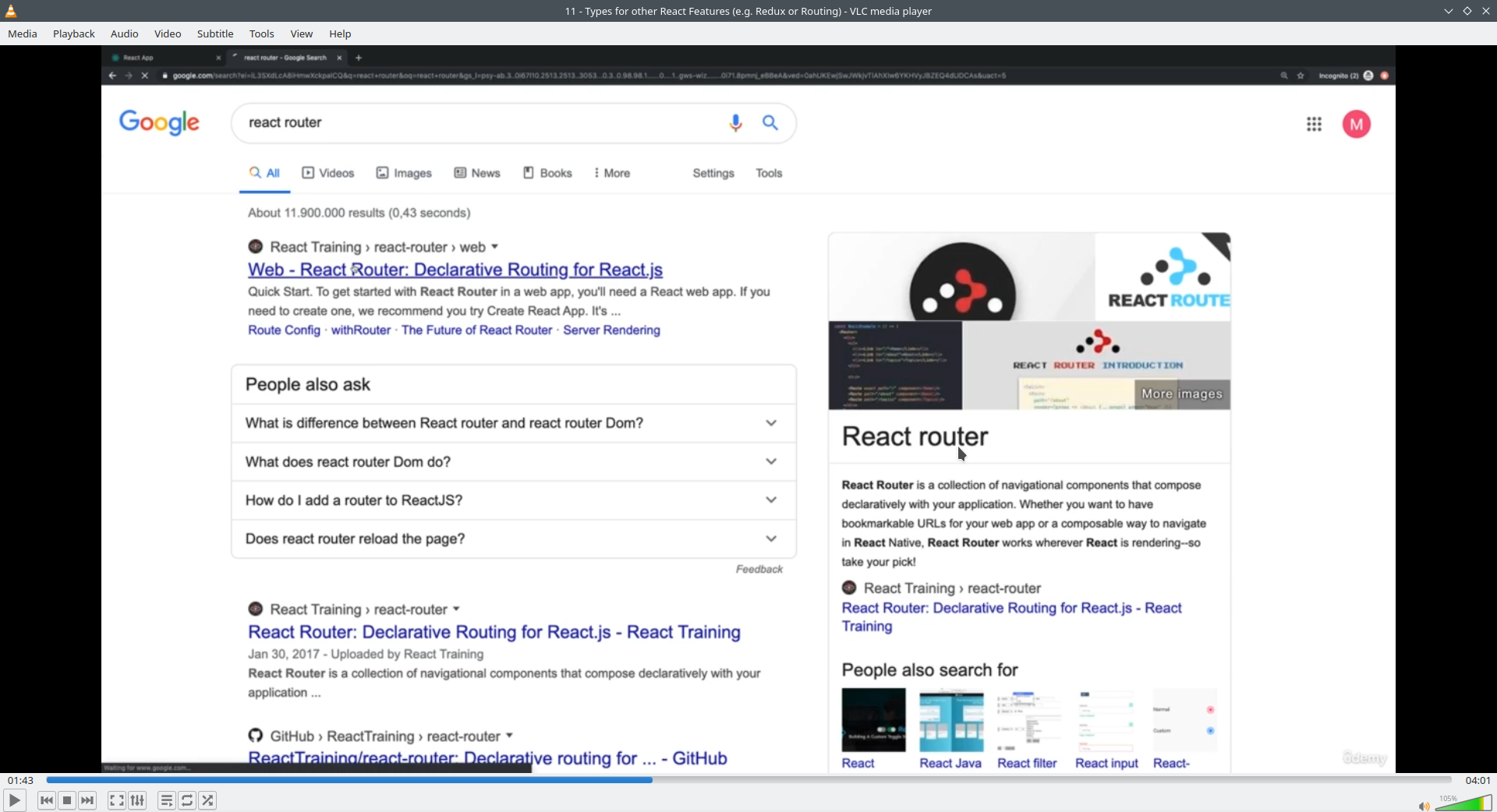
Task: Click the stop loading X button
Action: click(145, 76)
